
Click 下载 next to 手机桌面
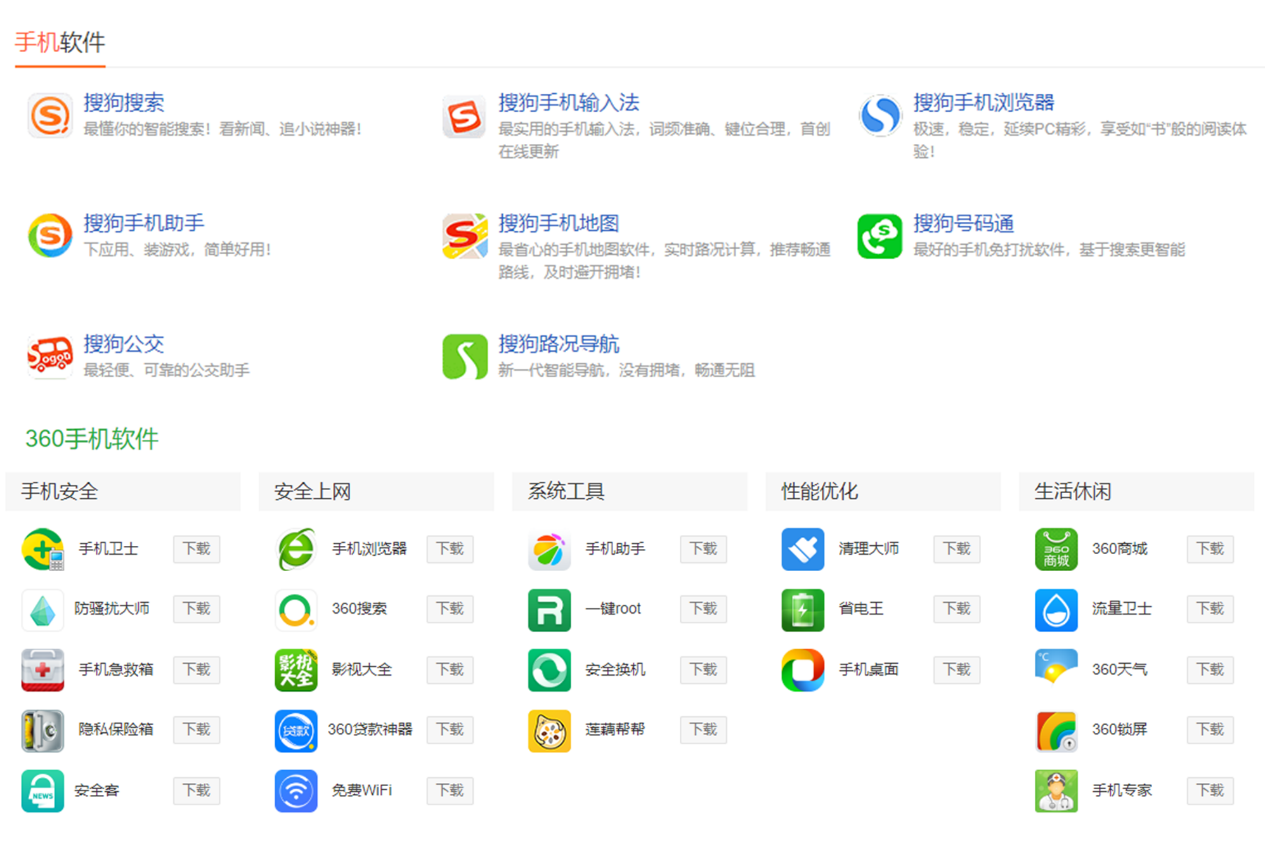[x=957, y=670]
